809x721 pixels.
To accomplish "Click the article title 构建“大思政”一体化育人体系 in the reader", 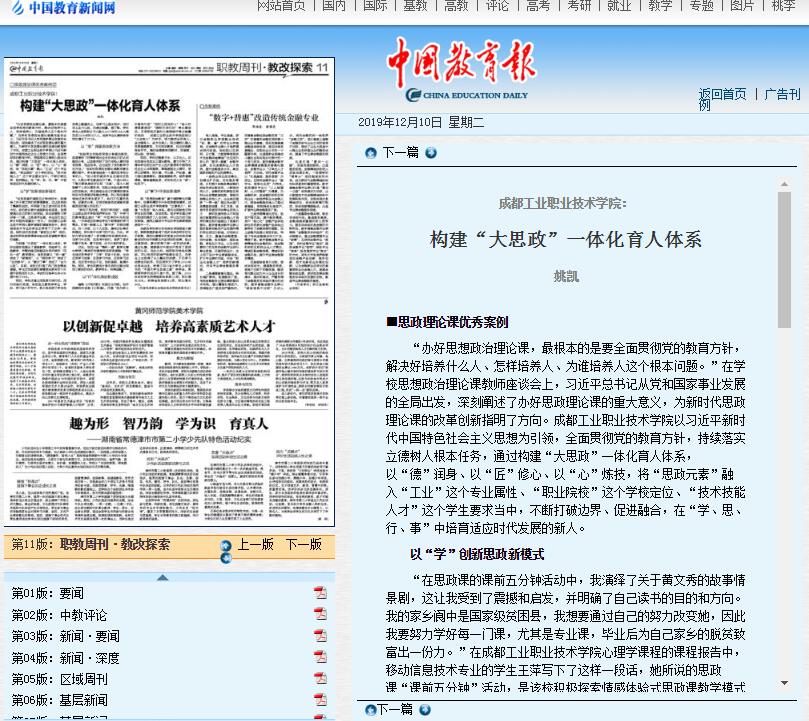I will coord(566,240).
